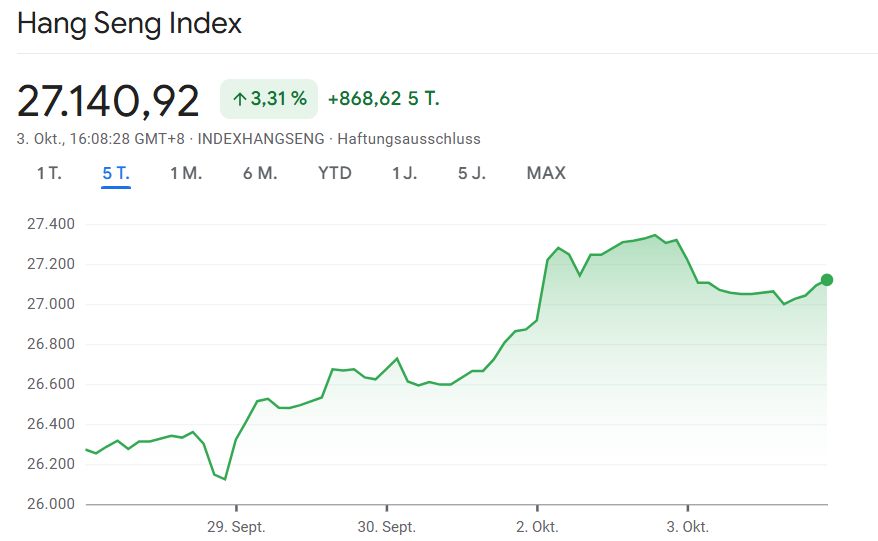Click the green 3,31 % change badge
The height and width of the screenshot is (541, 878).
point(269,99)
